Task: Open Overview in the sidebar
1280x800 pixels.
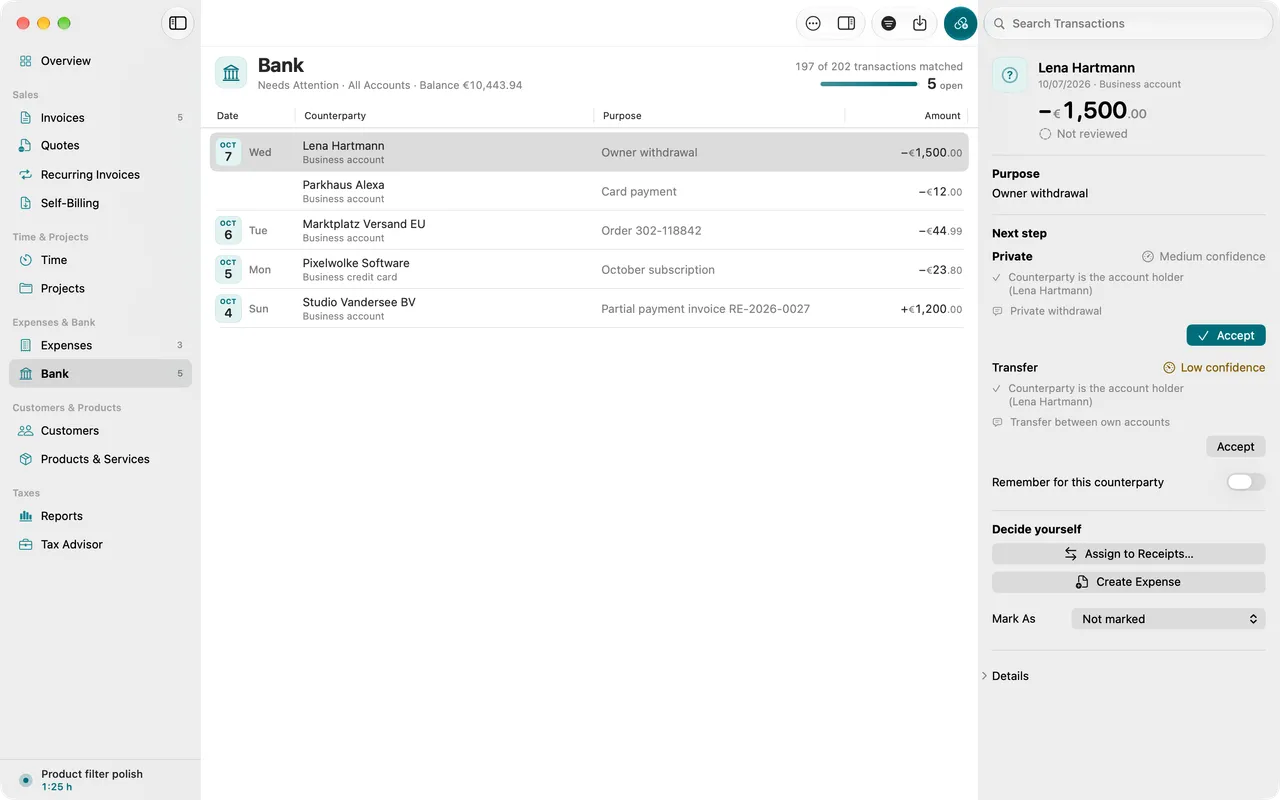Action: tap(100, 61)
